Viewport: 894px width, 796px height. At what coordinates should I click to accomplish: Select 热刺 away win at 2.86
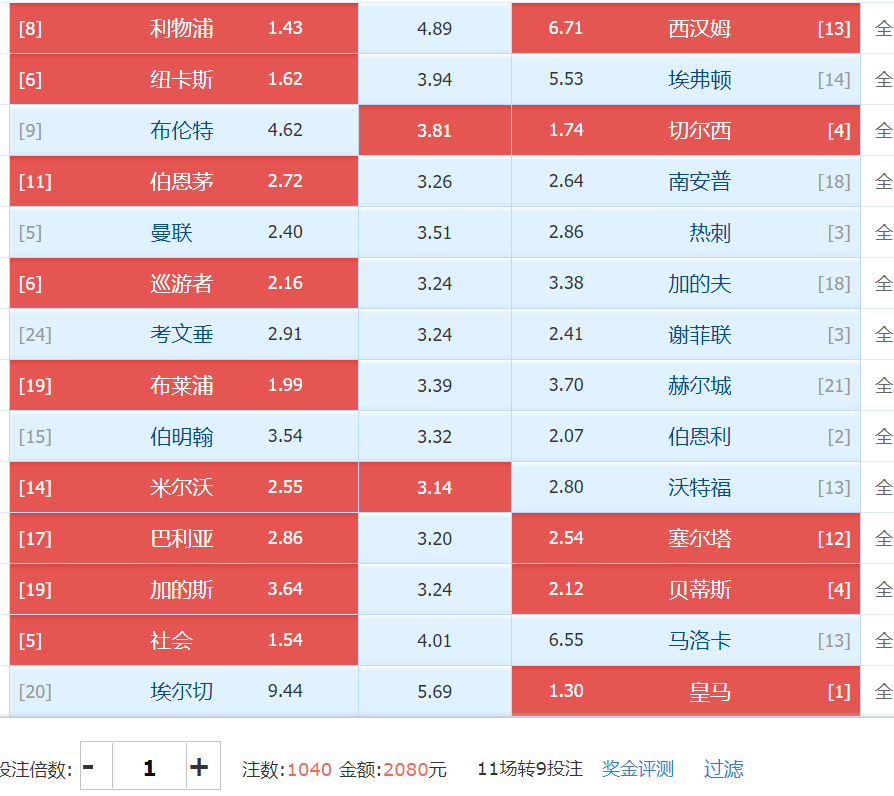tap(686, 232)
